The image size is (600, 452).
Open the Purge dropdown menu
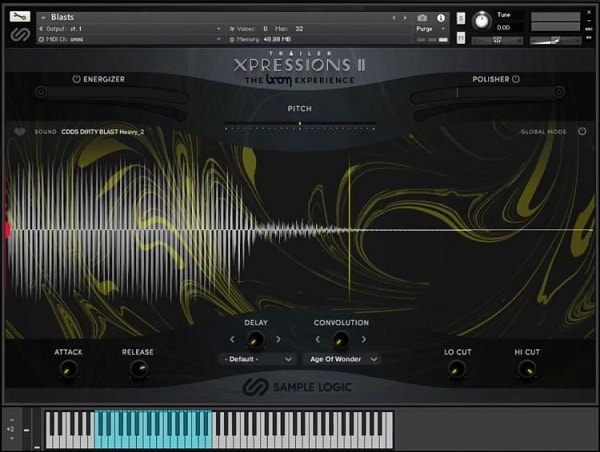pos(431,29)
